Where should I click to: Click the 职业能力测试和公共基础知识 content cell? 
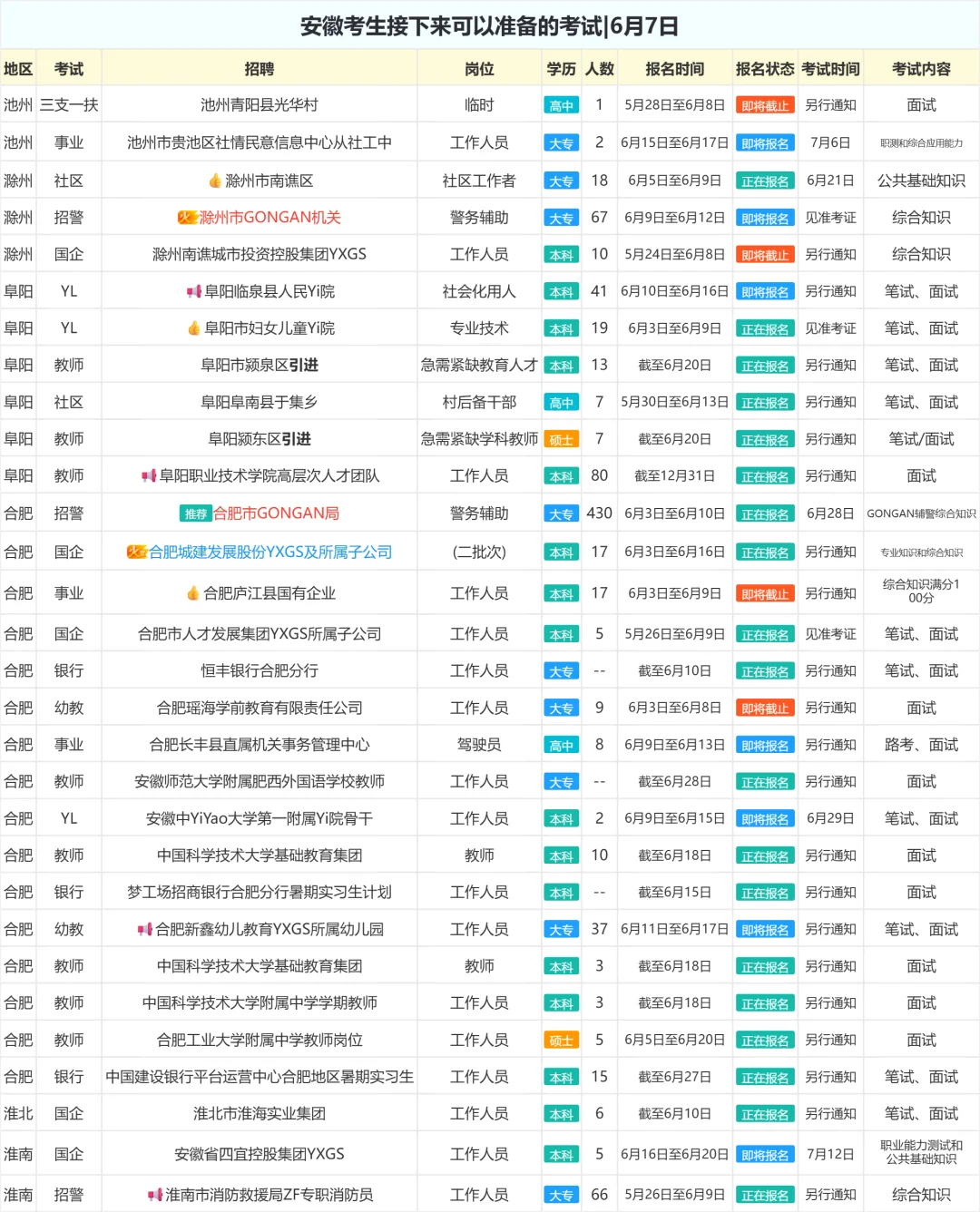point(921,1152)
